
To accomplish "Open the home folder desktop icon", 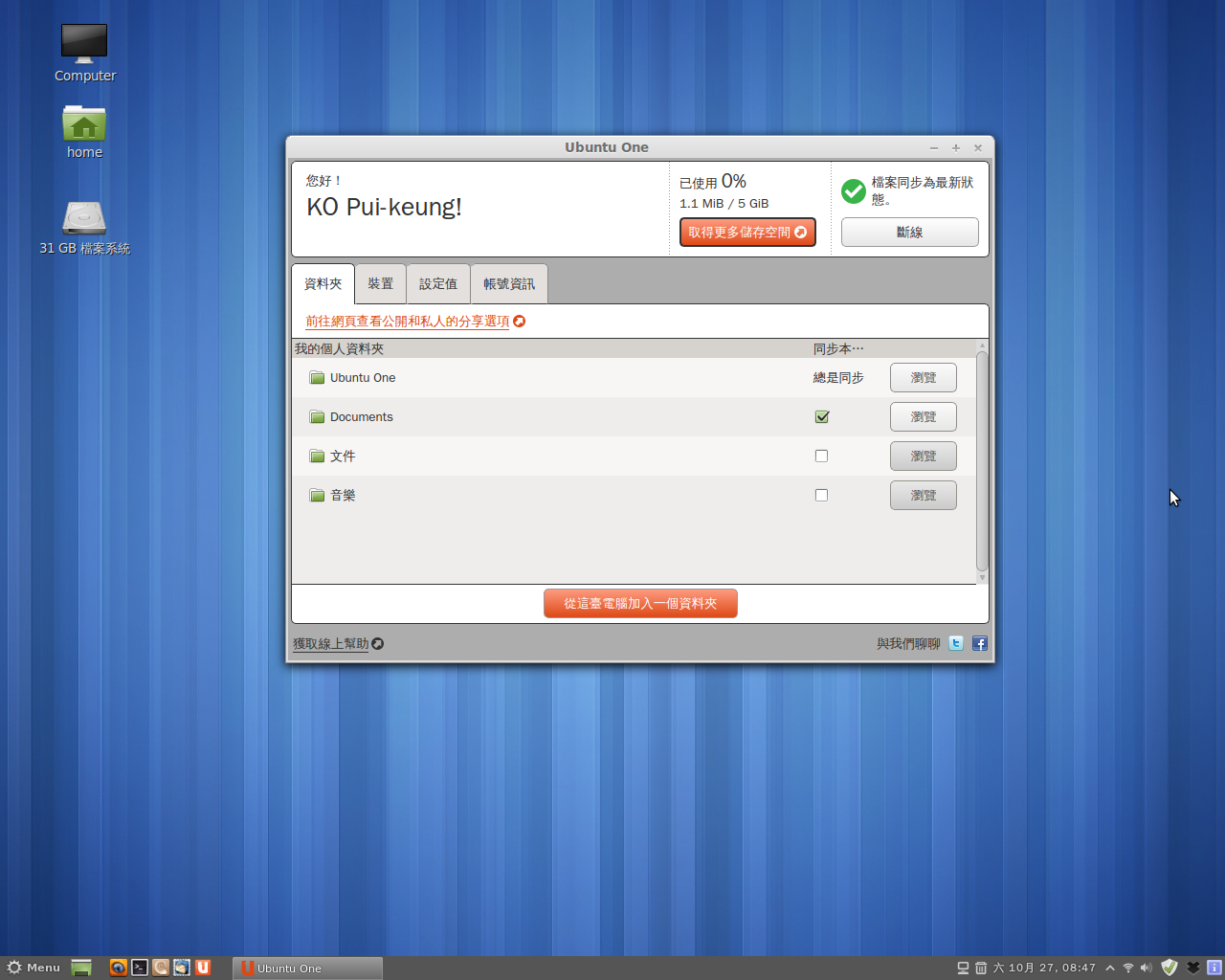I will [84, 123].
